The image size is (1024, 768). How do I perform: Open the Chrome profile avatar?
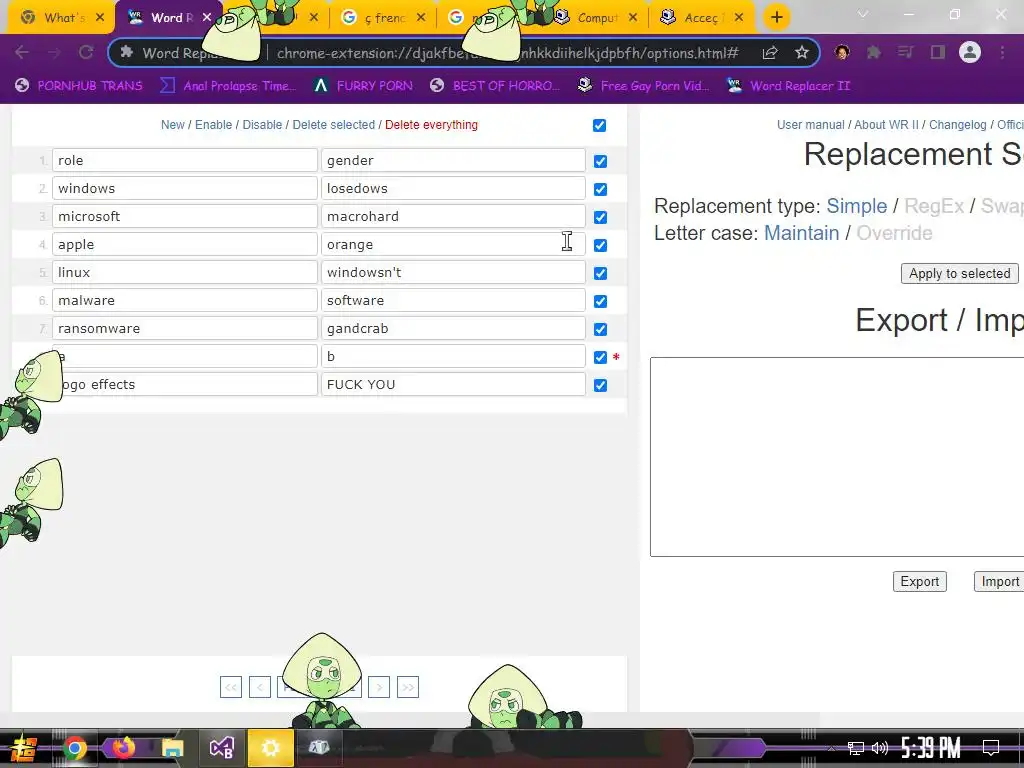point(970,52)
